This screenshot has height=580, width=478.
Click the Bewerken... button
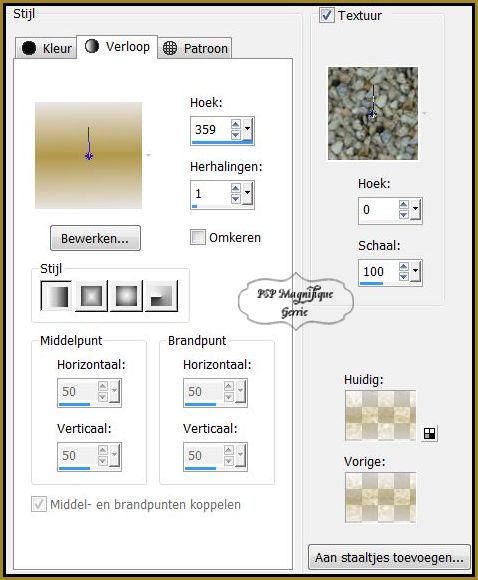click(95, 238)
